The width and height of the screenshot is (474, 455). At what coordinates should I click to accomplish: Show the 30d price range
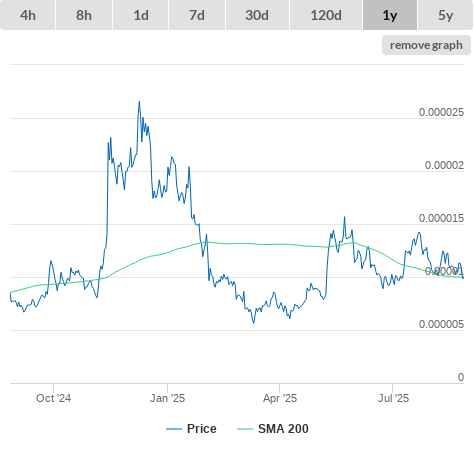[257, 15]
